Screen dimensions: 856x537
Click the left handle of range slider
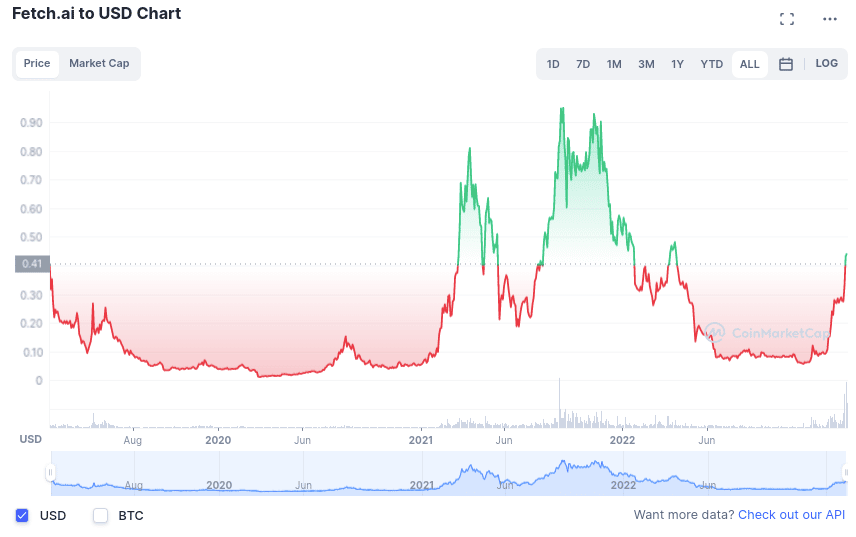coord(50,473)
